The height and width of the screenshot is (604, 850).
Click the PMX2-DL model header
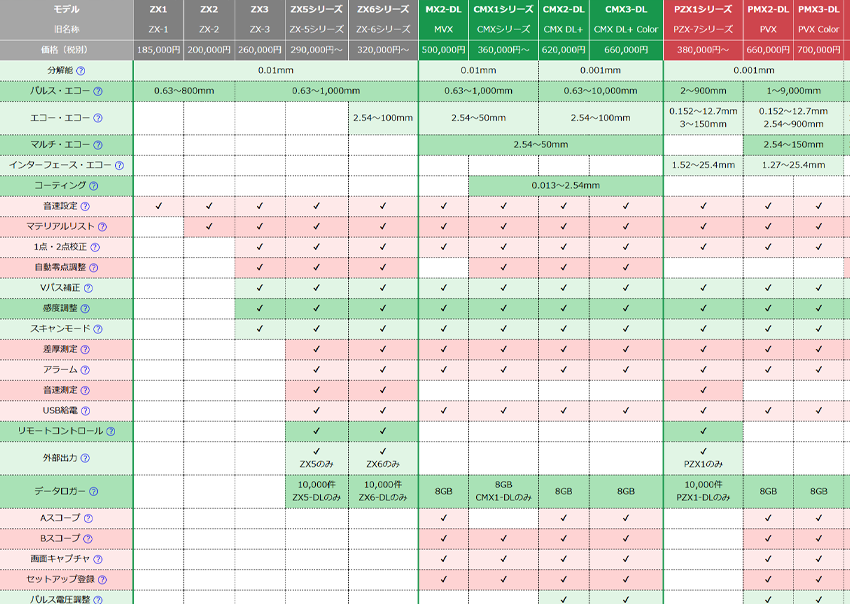768,9
